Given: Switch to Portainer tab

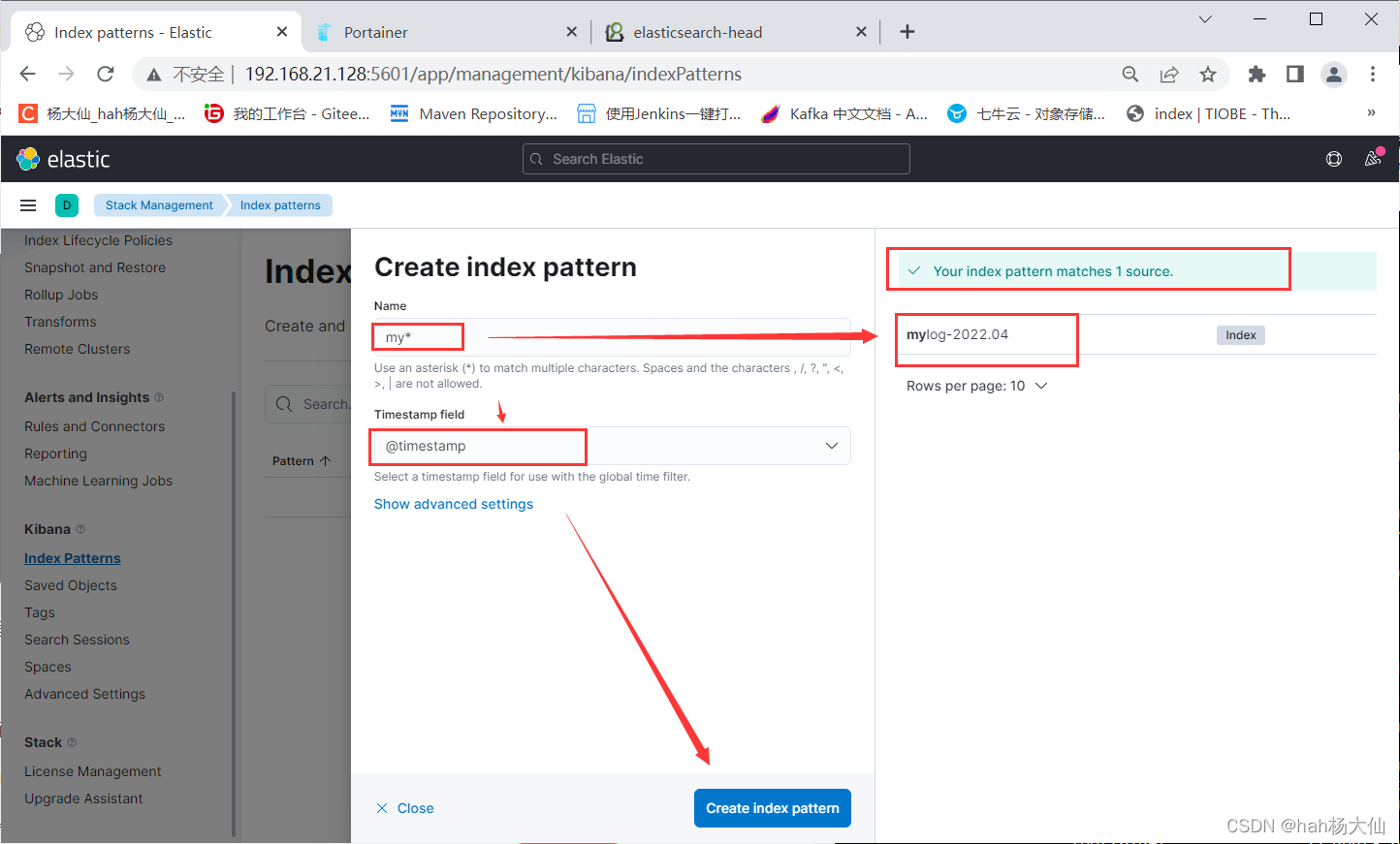Looking at the screenshot, I should [447, 32].
